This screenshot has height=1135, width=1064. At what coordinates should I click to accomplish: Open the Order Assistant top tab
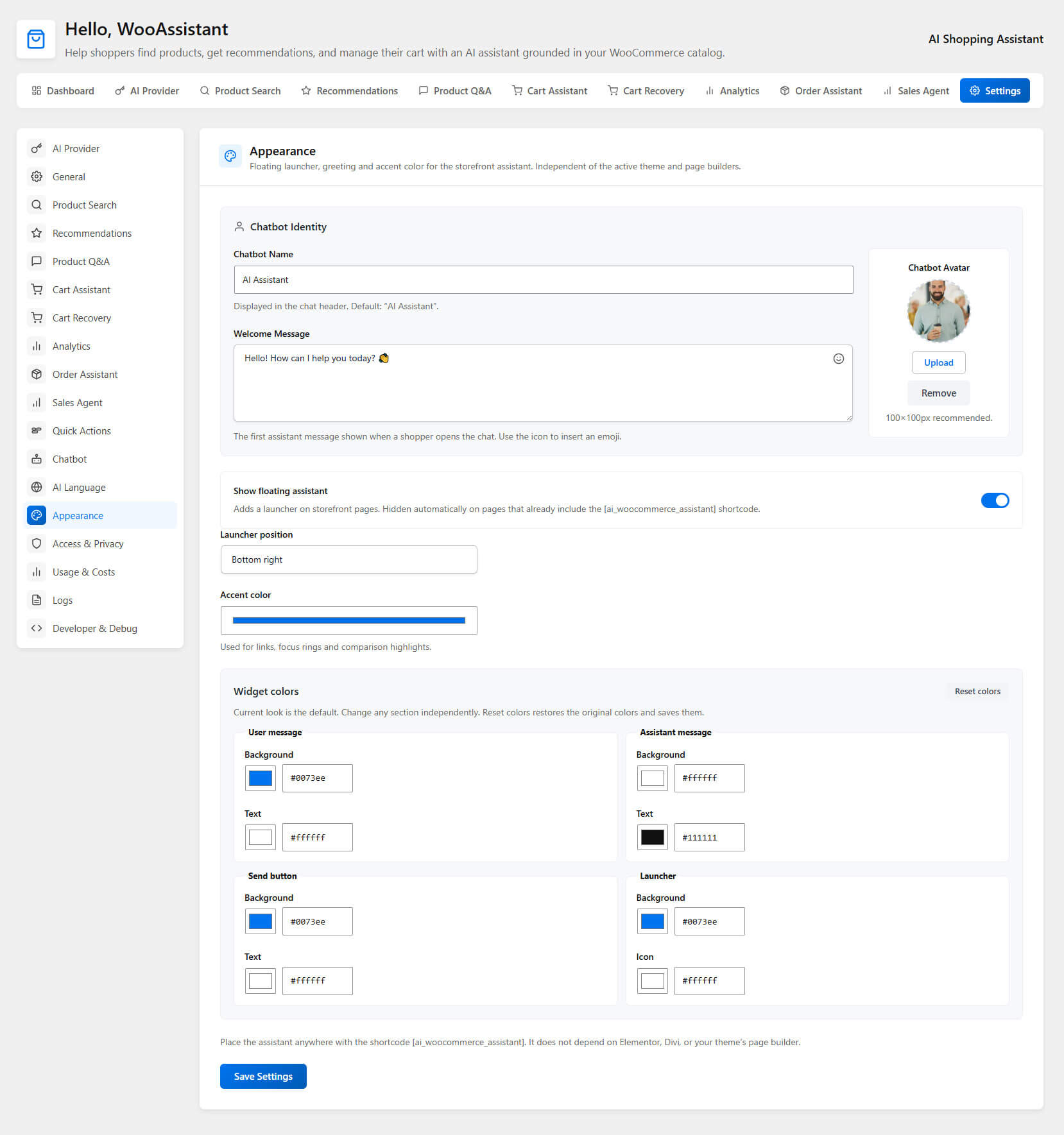pos(821,90)
